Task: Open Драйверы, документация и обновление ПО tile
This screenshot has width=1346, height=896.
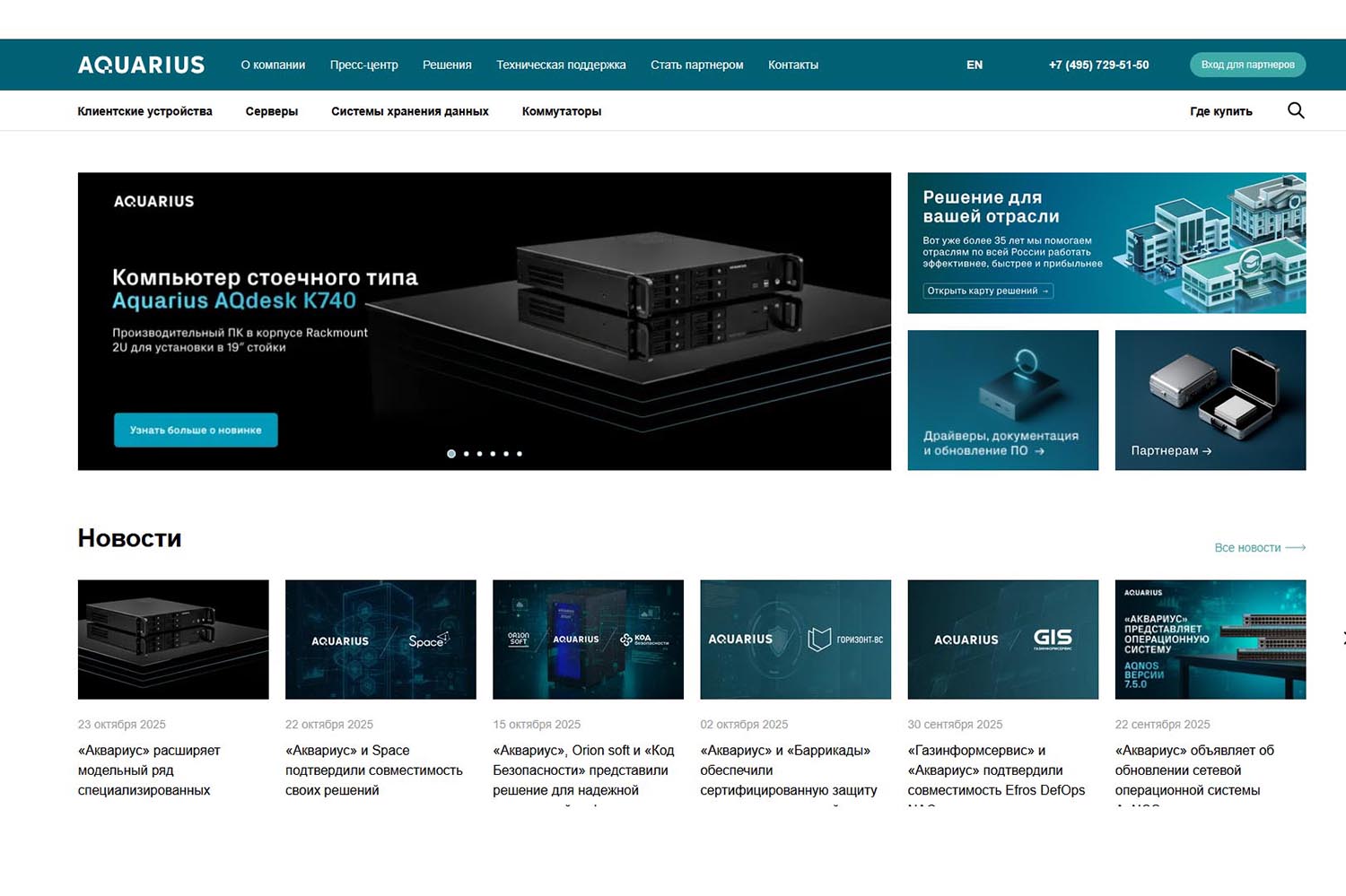Action: (1002, 400)
